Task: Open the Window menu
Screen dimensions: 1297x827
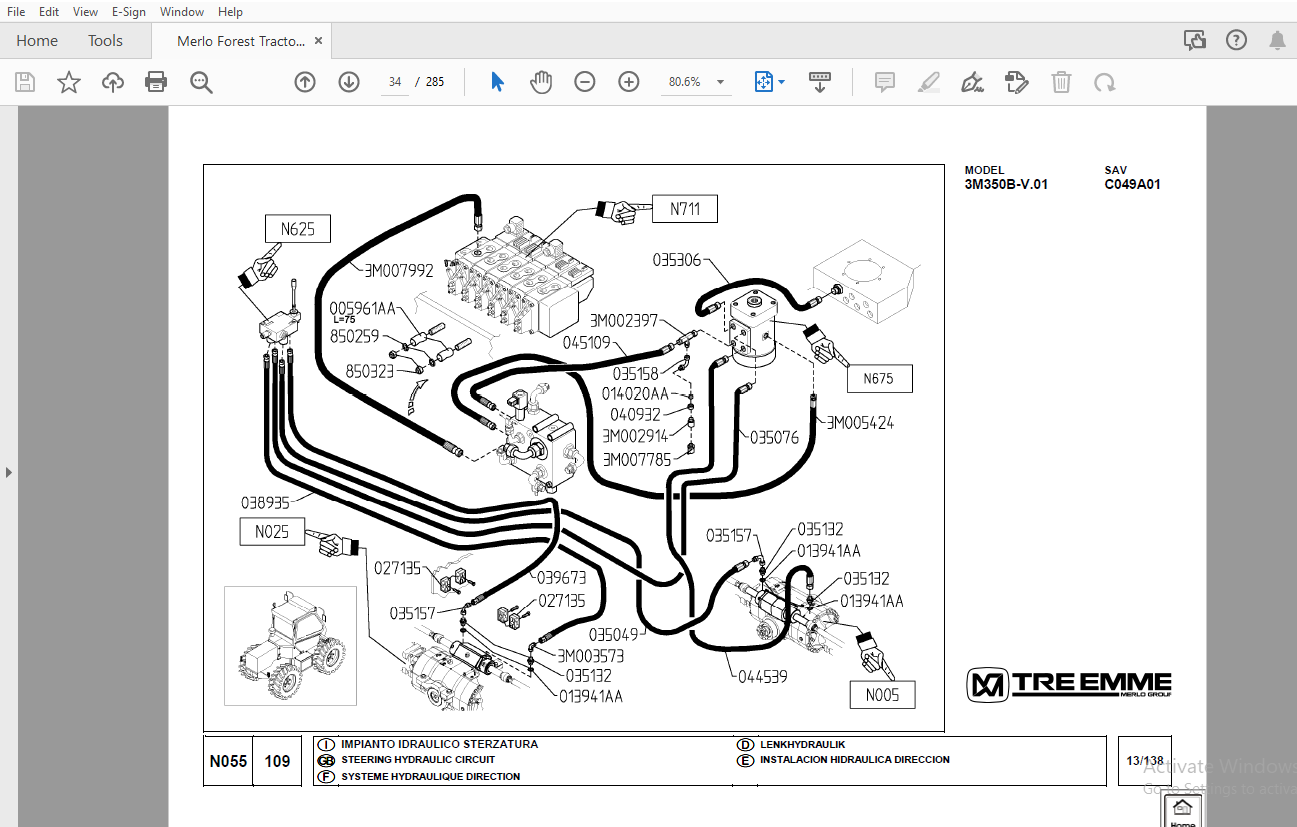Action: [x=182, y=12]
